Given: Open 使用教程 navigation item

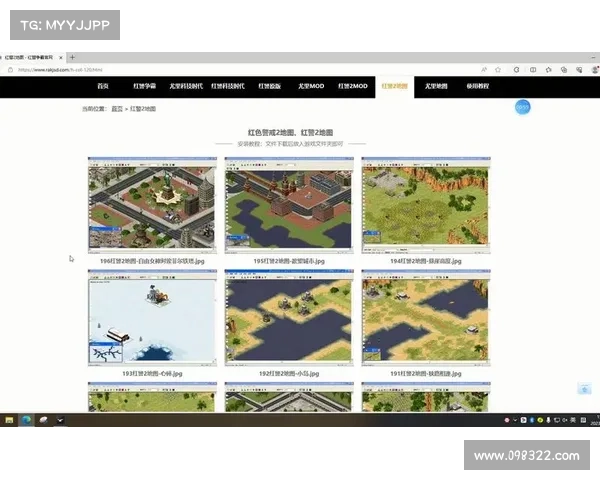Looking at the screenshot, I should 478,86.
